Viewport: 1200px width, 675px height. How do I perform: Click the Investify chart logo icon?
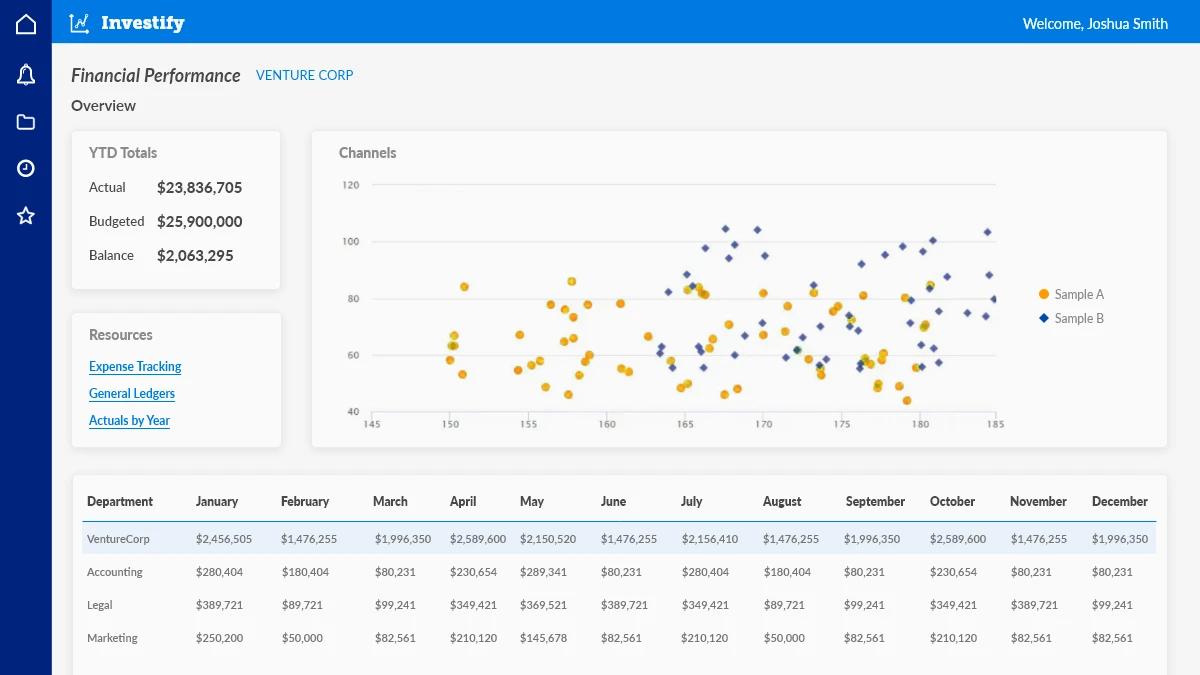pyautogui.click(x=79, y=23)
